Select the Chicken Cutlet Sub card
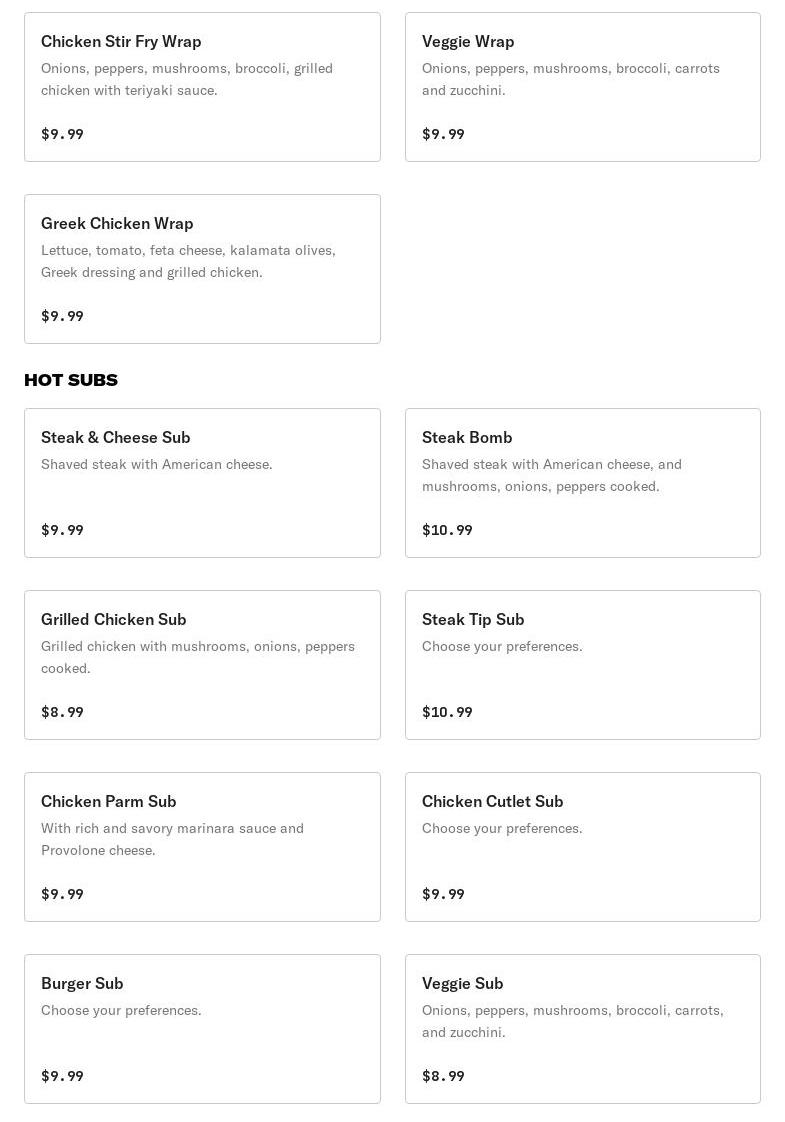 click(582, 847)
